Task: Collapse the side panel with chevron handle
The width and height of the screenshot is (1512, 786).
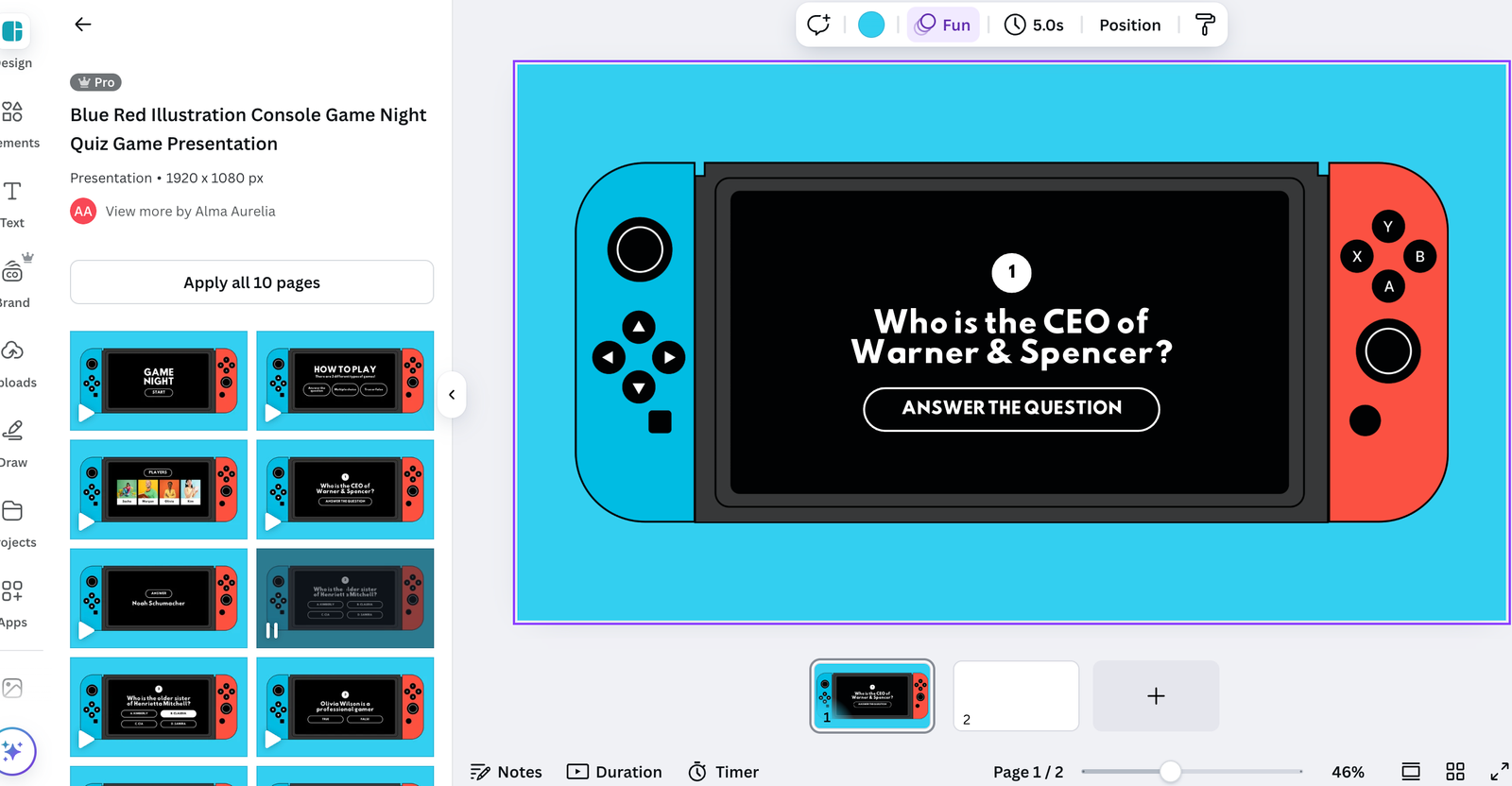Action: click(452, 395)
